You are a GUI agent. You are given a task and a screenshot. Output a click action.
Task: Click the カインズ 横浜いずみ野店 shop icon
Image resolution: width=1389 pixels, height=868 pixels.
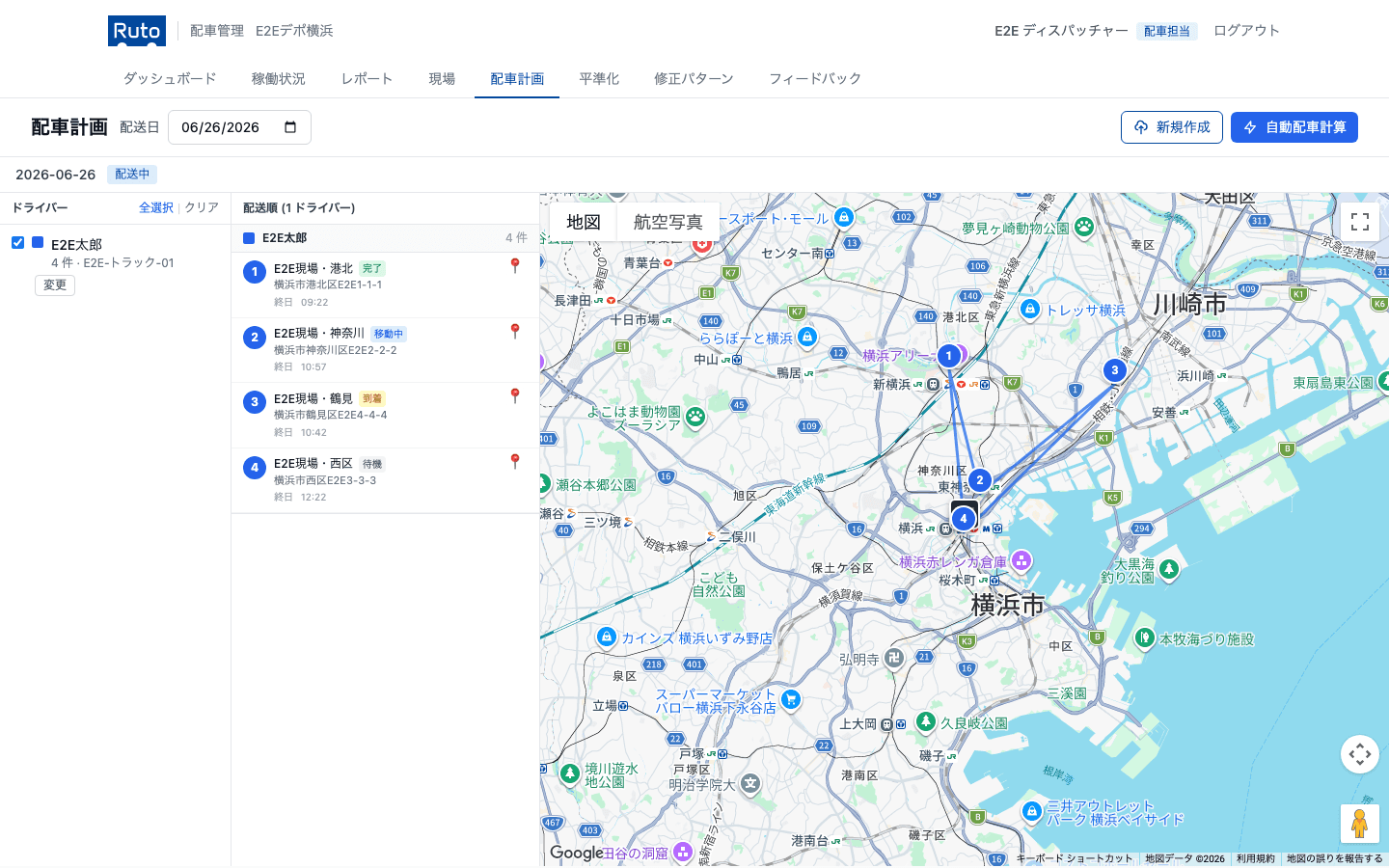click(x=607, y=637)
